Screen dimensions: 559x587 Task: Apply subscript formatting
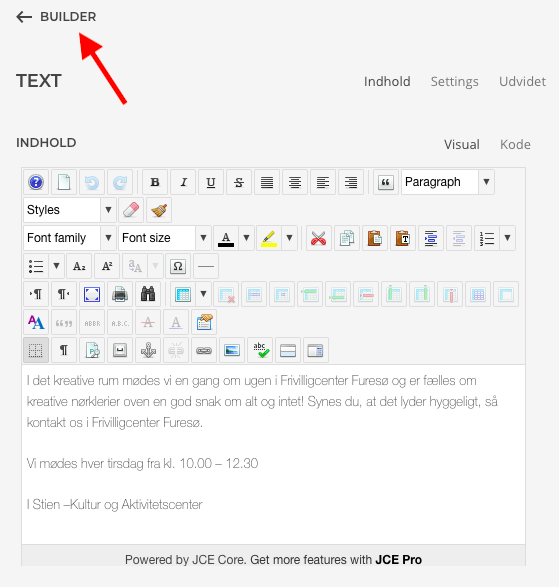(x=79, y=266)
